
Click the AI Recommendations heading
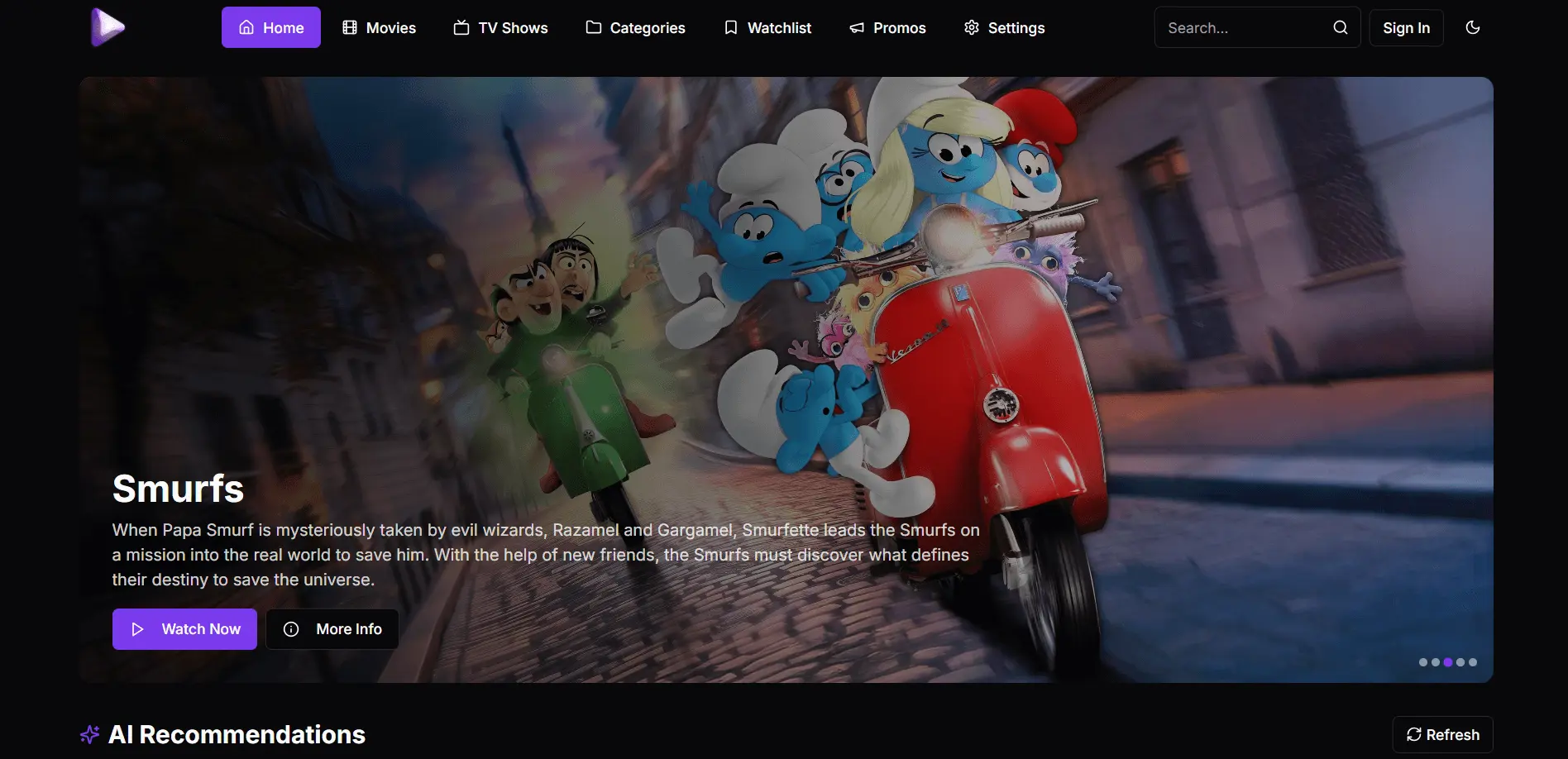click(237, 734)
